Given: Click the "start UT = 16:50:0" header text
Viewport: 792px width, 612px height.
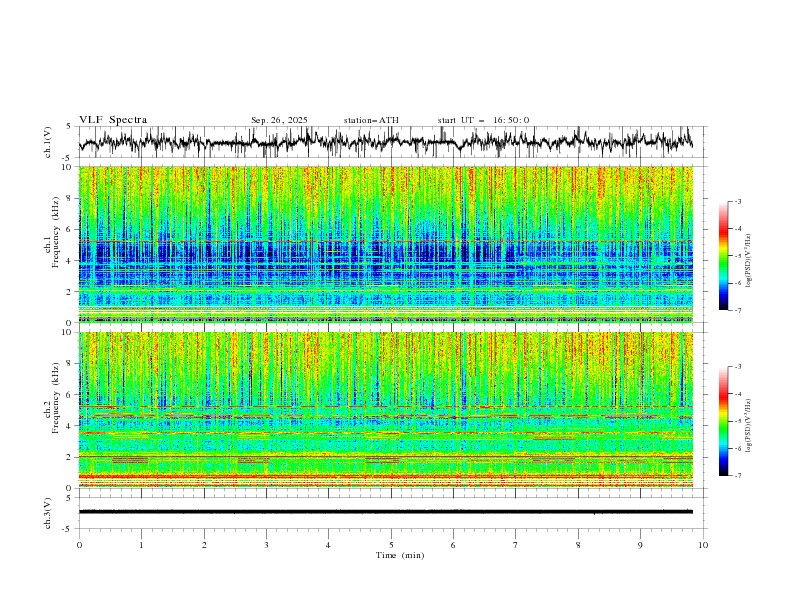Looking at the screenshot, I should point(483,120).
